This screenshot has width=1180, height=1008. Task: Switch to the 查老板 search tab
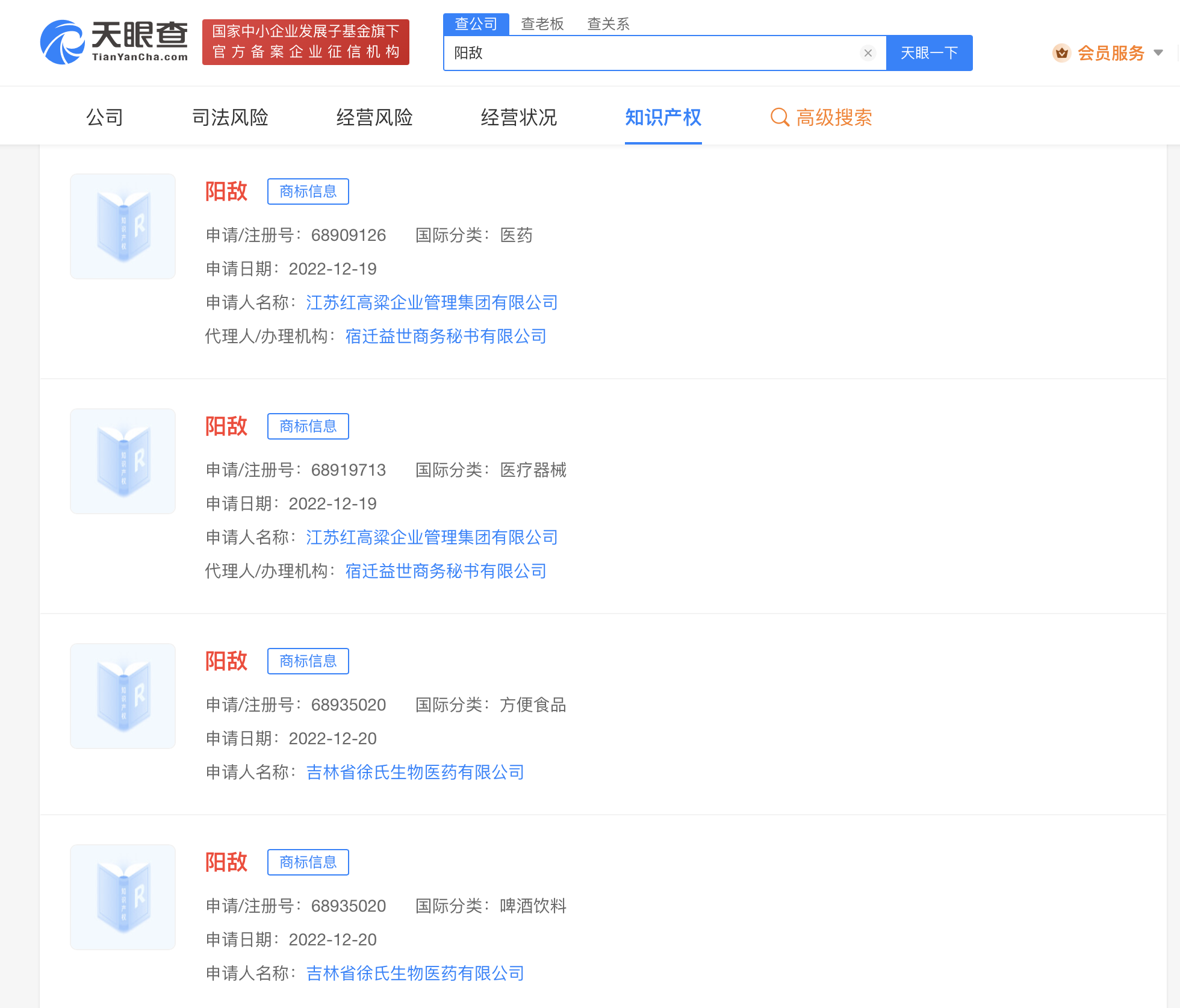coord(542,24)
